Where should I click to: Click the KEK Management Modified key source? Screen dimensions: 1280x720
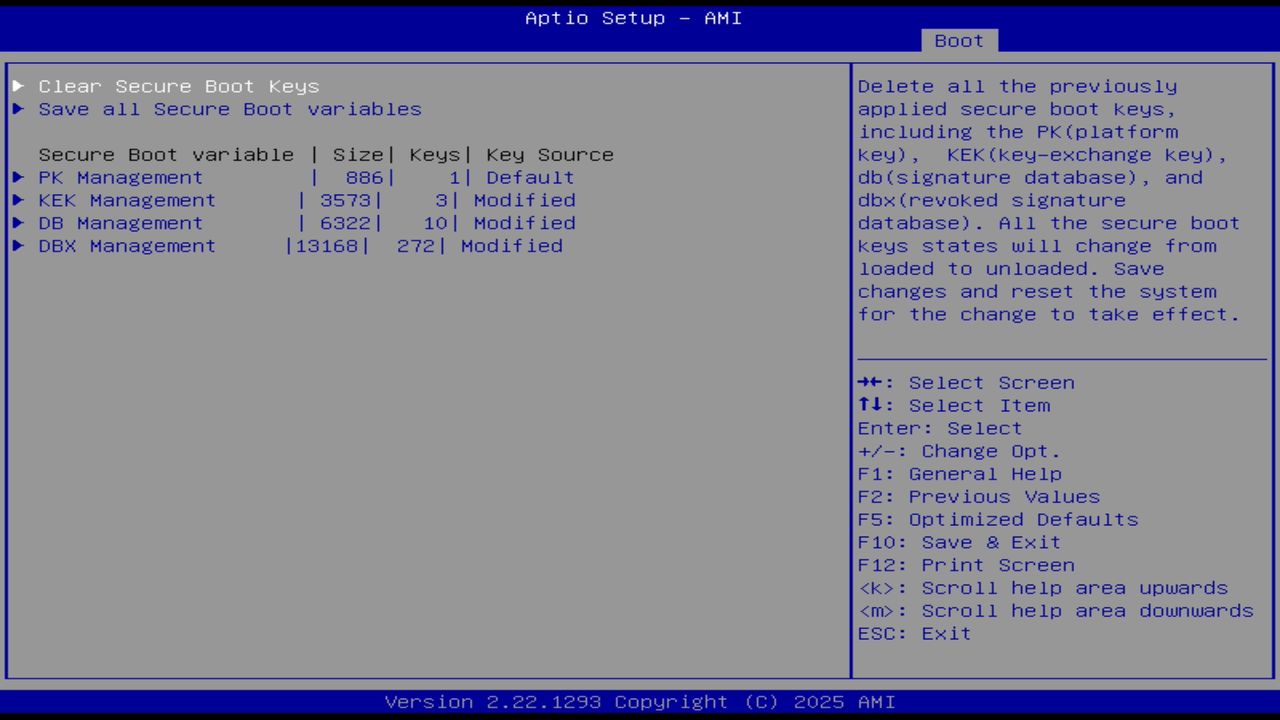524,200
